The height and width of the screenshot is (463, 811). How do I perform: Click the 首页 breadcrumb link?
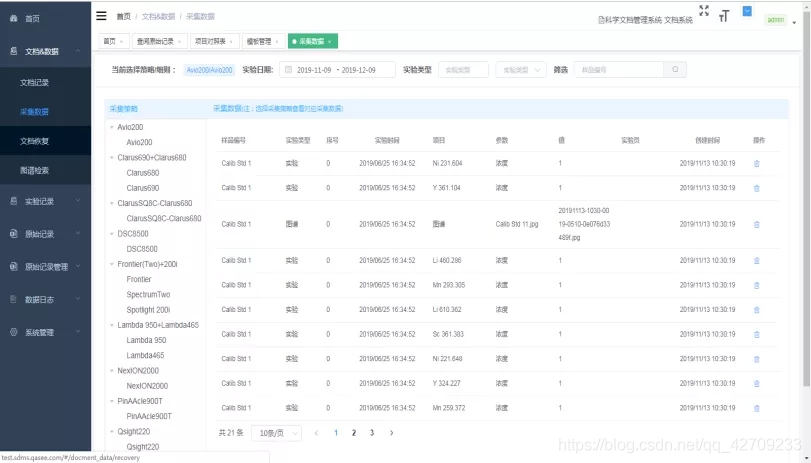124,17
